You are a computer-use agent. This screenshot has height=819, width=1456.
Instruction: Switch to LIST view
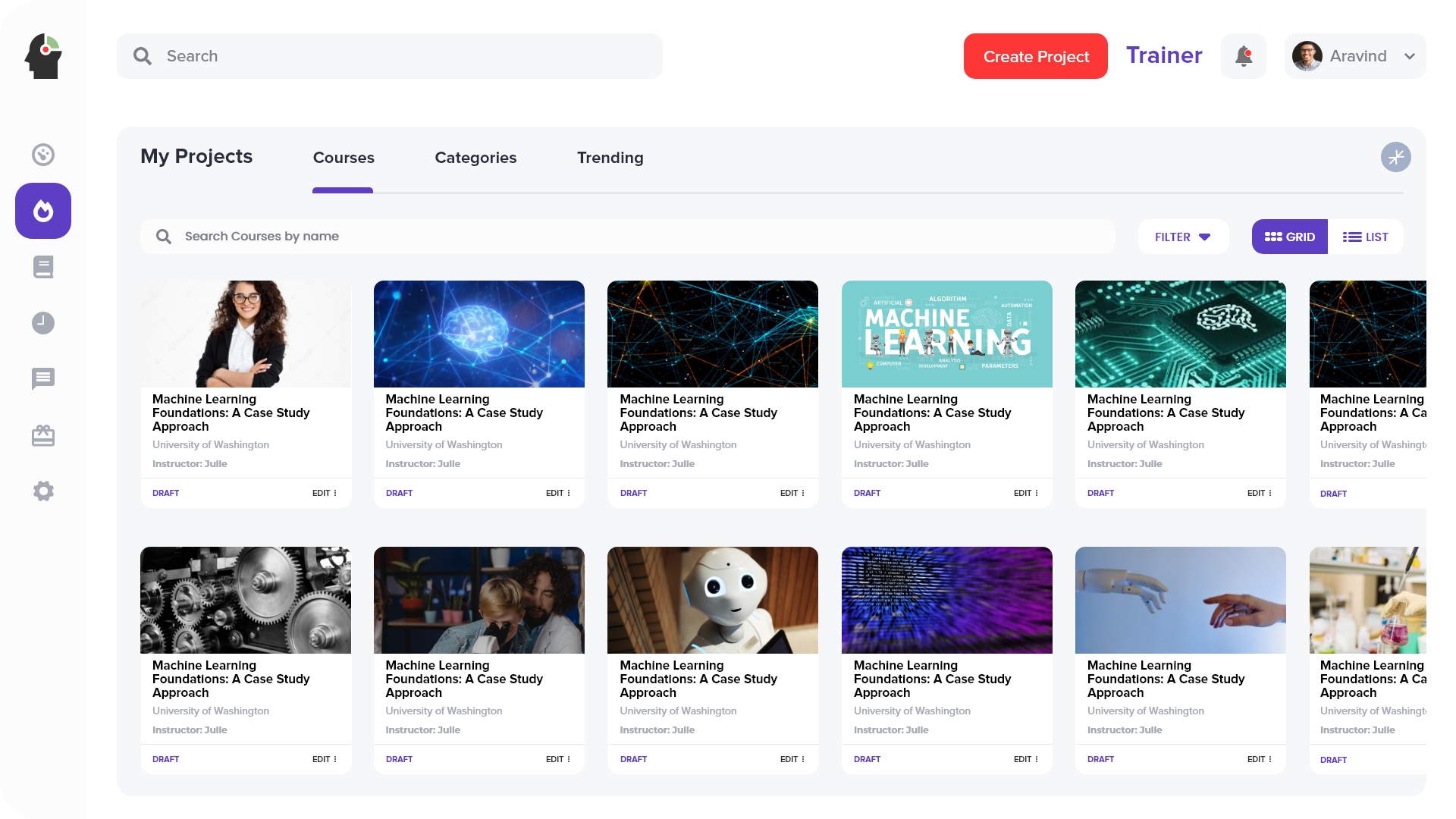point(1365,237)
